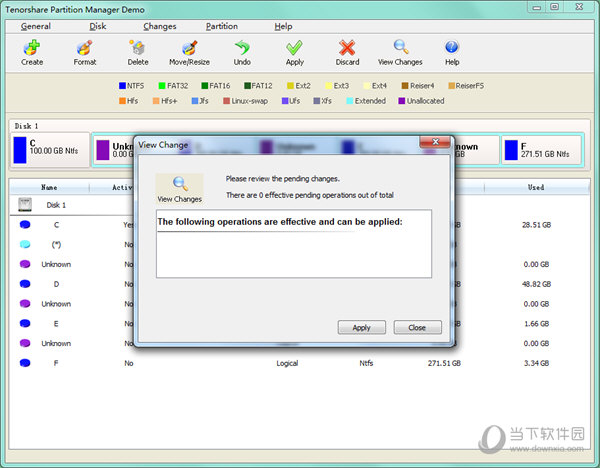Open the Disk menu
Viewport: 600px width, 468px height.
98,26
